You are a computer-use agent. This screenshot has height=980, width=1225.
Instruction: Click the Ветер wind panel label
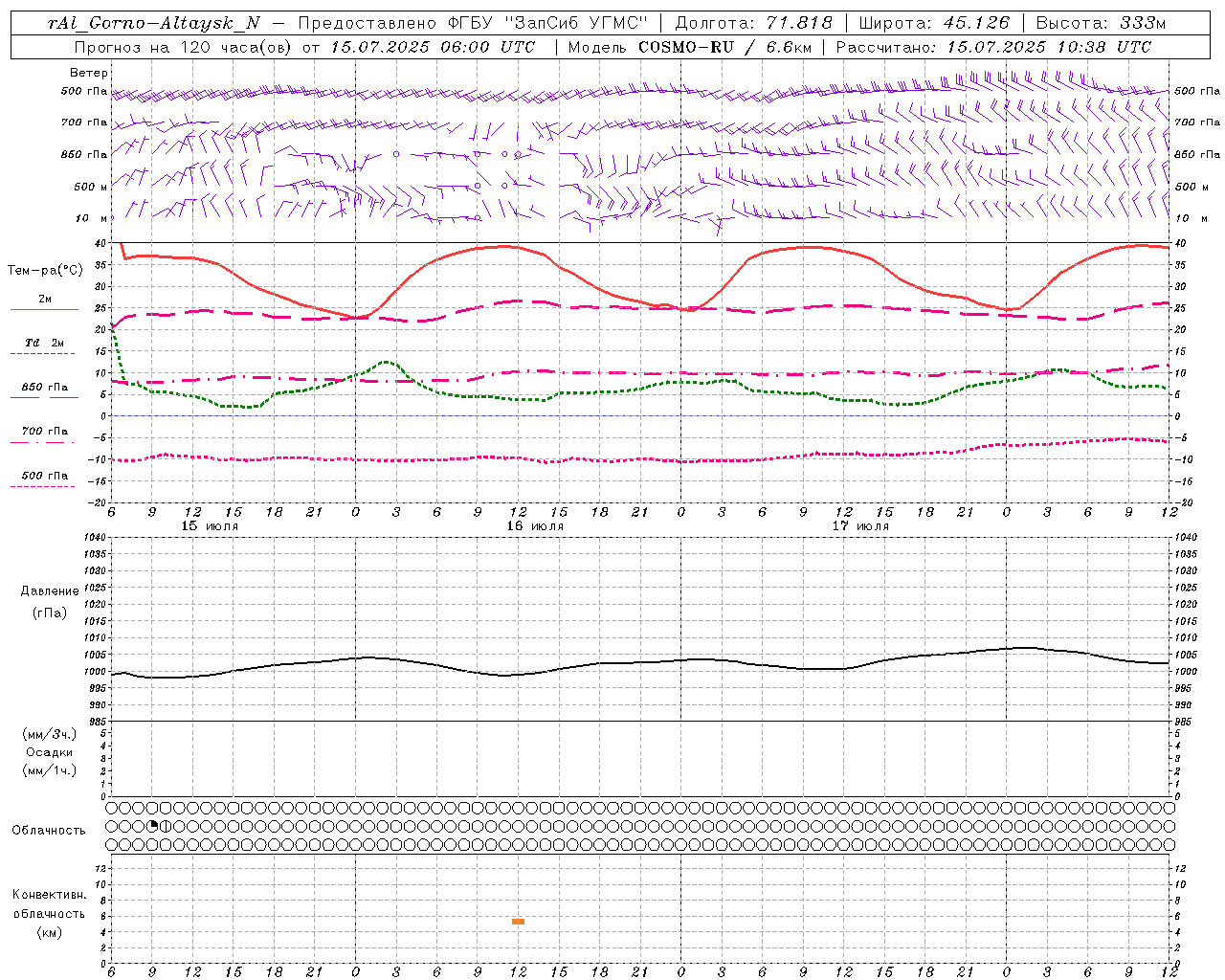[89, 73]
